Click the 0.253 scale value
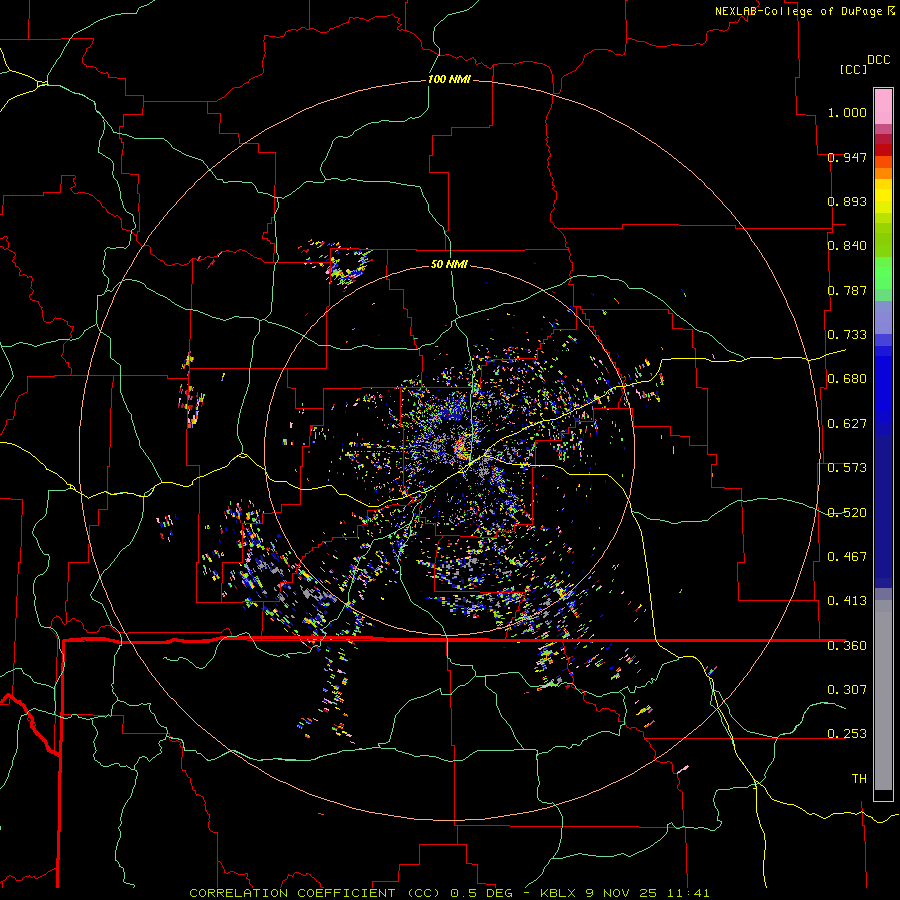900x900 pixels. tap(847, 734)
